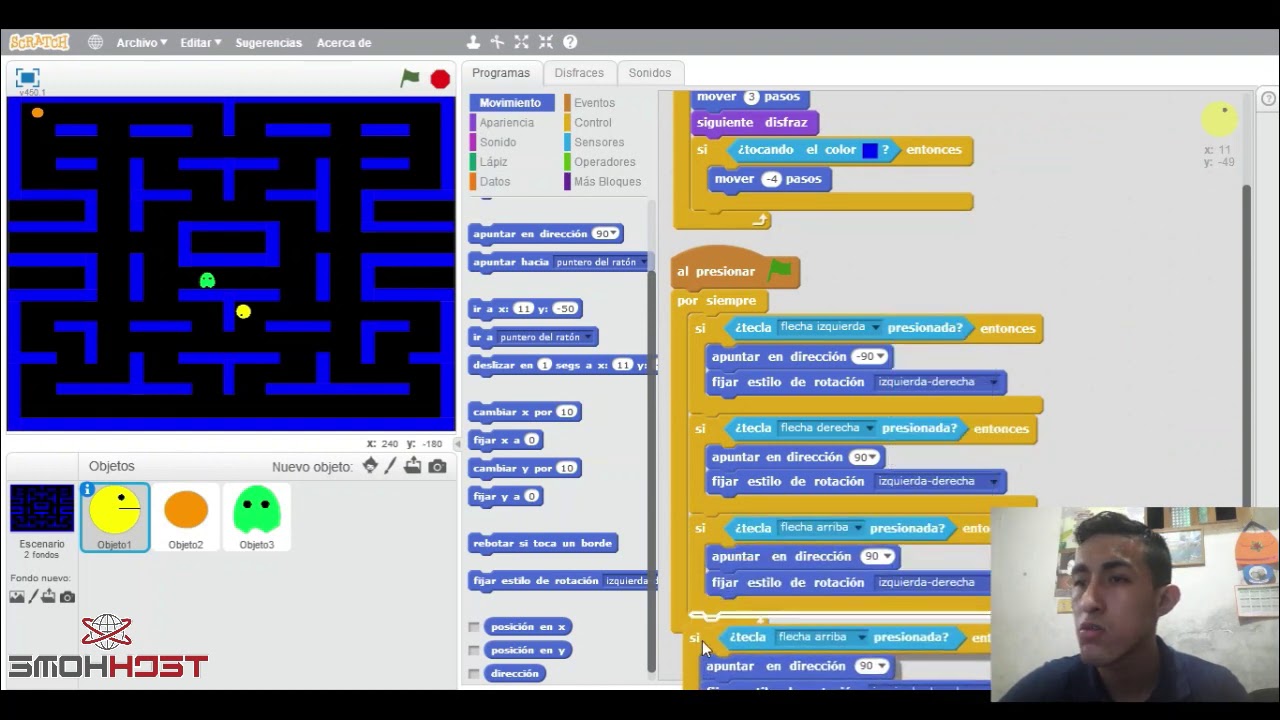
Task: Choose new sprite from library
Action: tap(370, 466)
